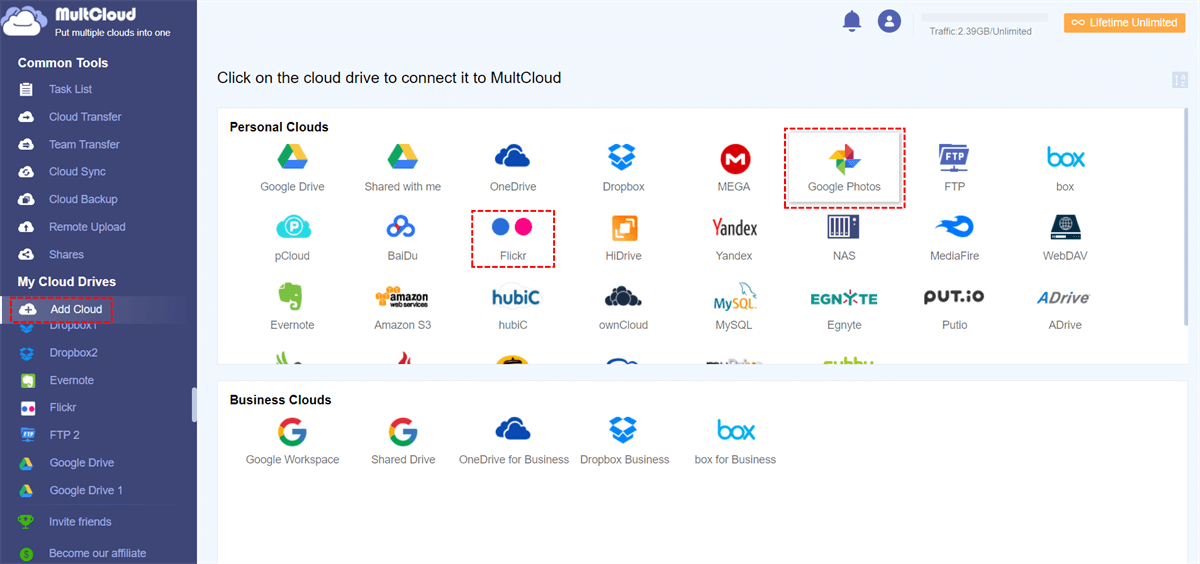Add an FTP connection
The height and width of the screenshot is (564, 1200).
pyautogui.click(x=954, y=167)
